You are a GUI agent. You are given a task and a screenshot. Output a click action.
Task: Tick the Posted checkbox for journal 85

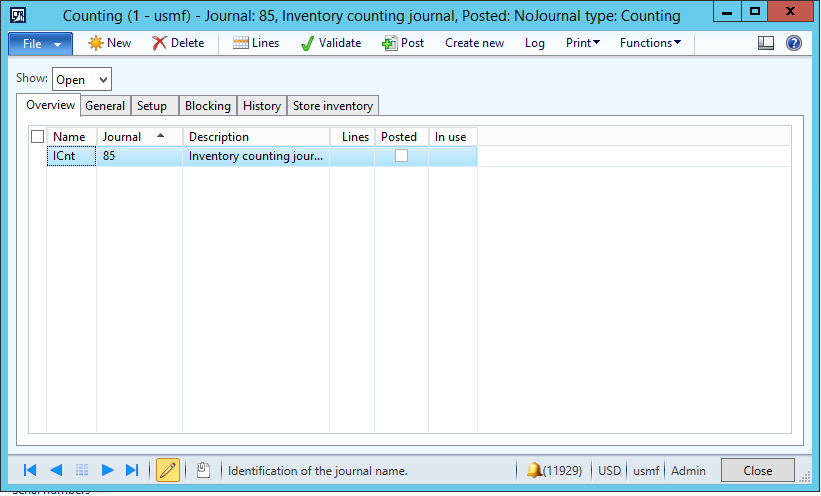tap(401, 156)
